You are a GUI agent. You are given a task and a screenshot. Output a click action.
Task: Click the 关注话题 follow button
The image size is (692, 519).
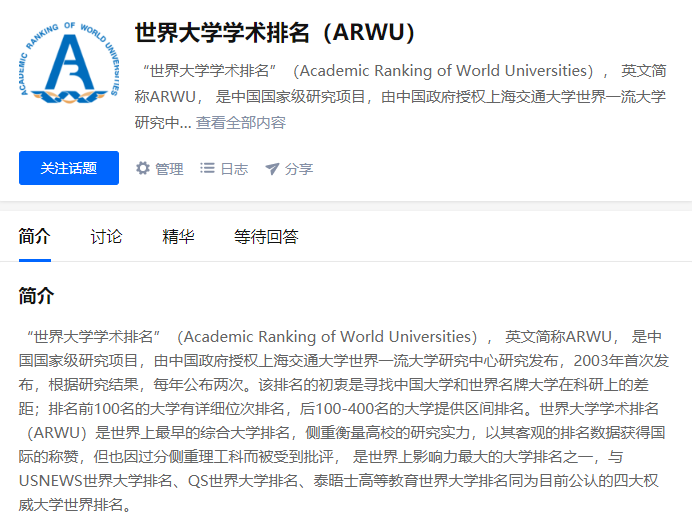69,168
